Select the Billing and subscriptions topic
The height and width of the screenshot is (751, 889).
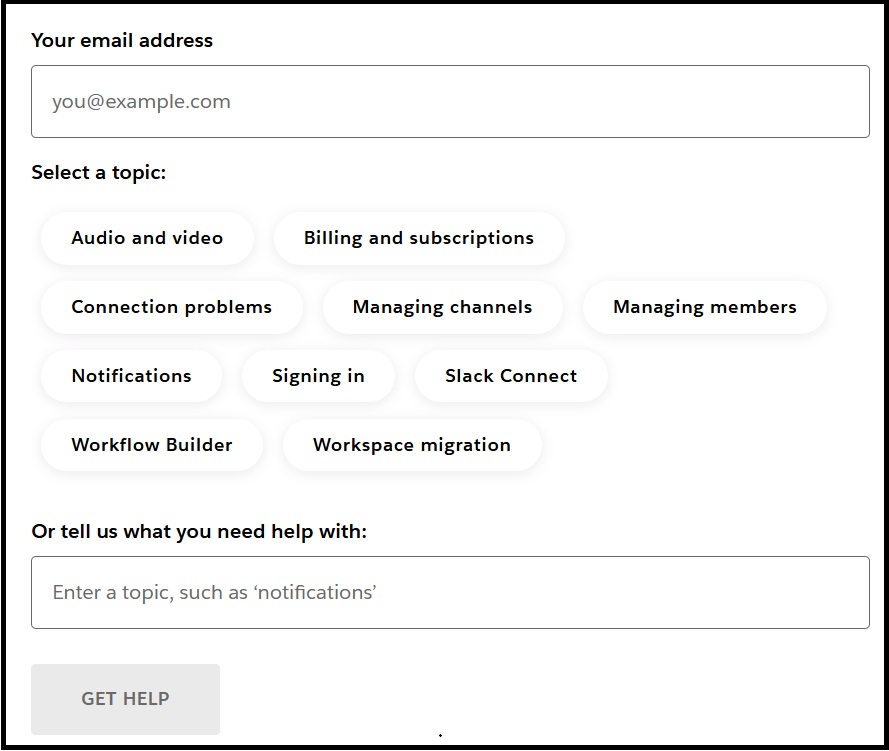tap(419, 238)
